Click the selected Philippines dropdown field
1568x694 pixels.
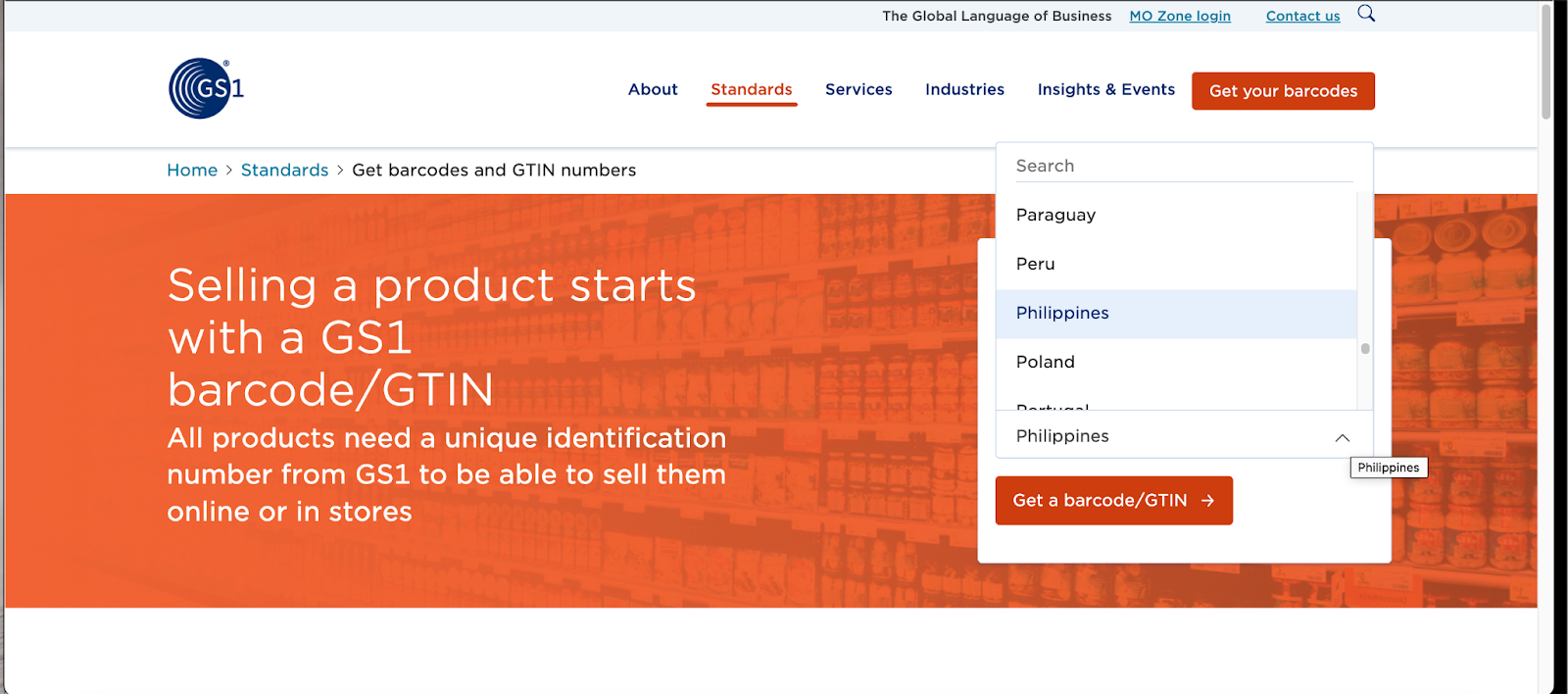pos(1184,435)
